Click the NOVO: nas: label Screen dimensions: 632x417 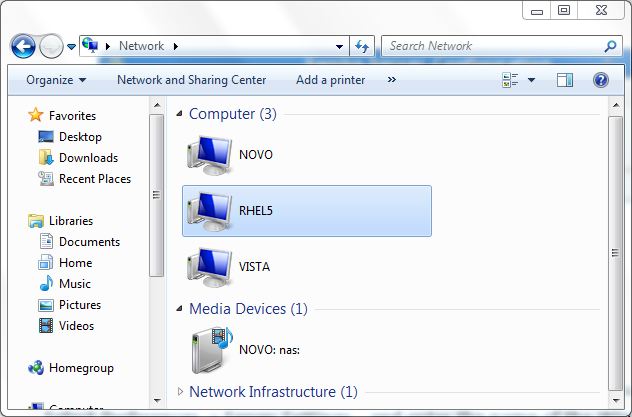[269, 350]
